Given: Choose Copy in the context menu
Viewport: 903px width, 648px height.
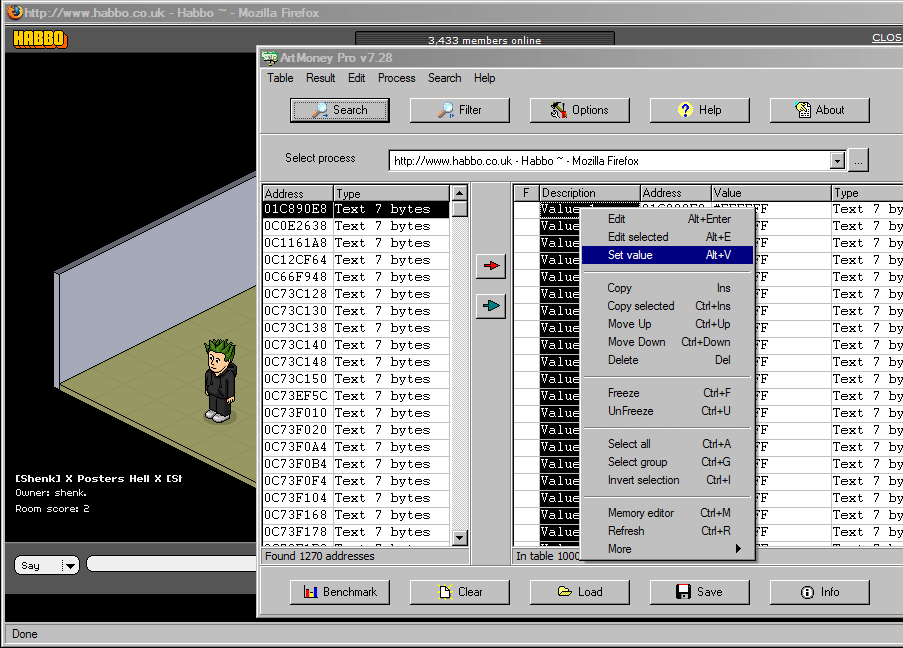Looking at the screenshot, I should (x=668, y=288).
